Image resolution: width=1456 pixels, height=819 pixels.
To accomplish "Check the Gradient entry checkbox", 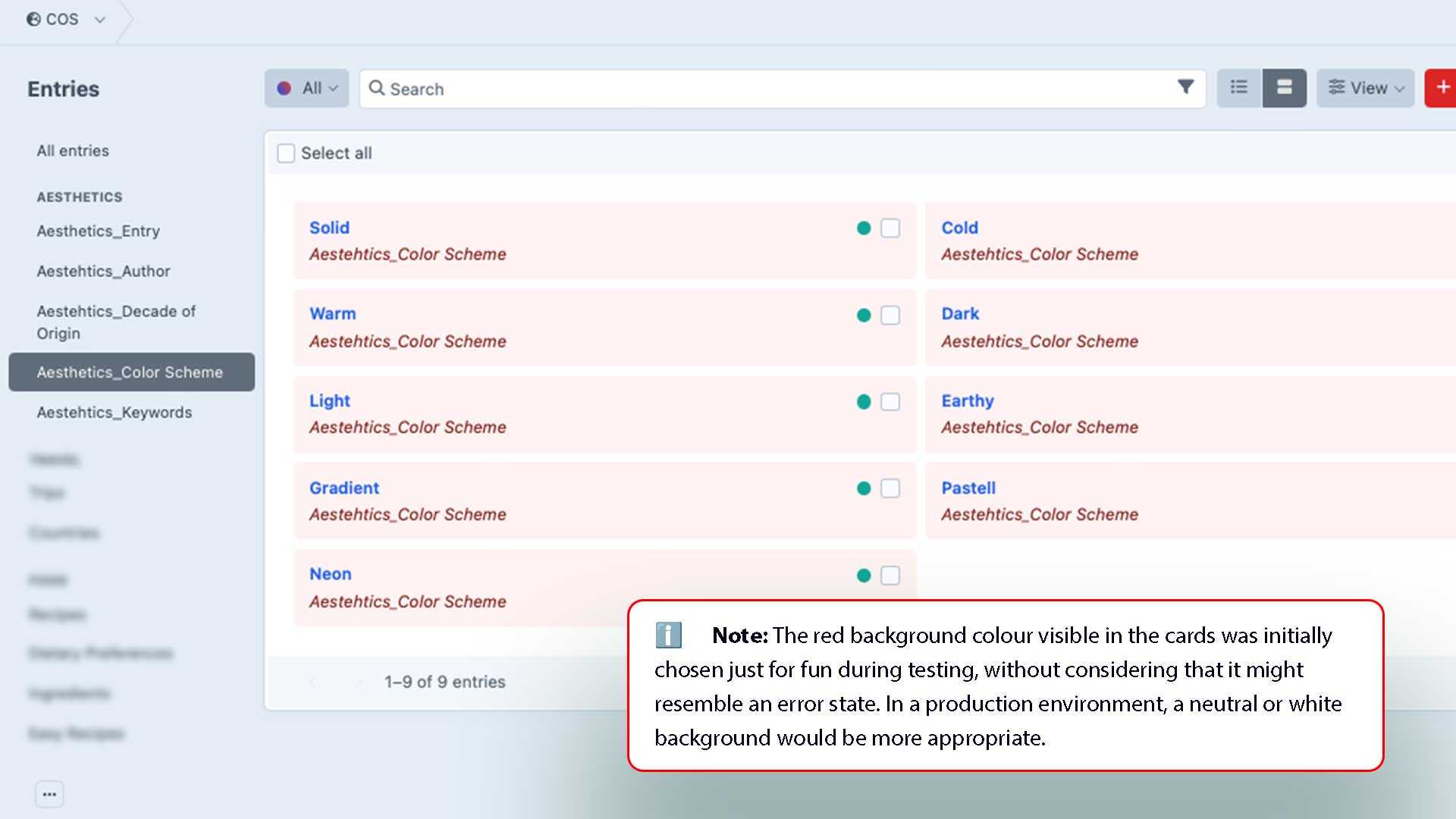I will pyautogui.click(x=890, y=488).
